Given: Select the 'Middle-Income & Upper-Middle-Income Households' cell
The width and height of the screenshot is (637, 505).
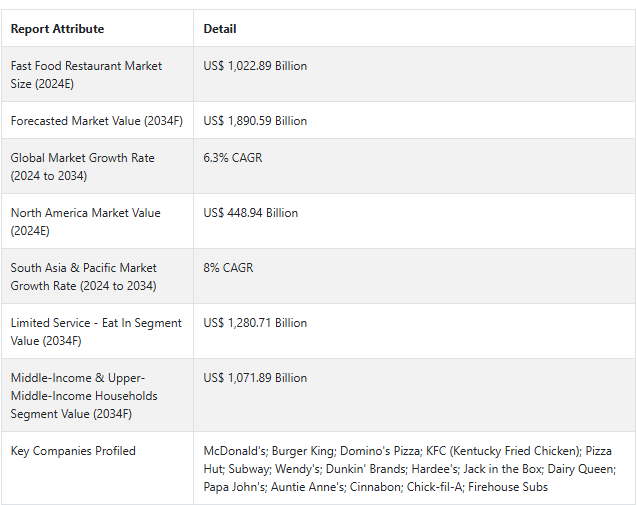Looking at the screenshot, I should tap(84, 395).
